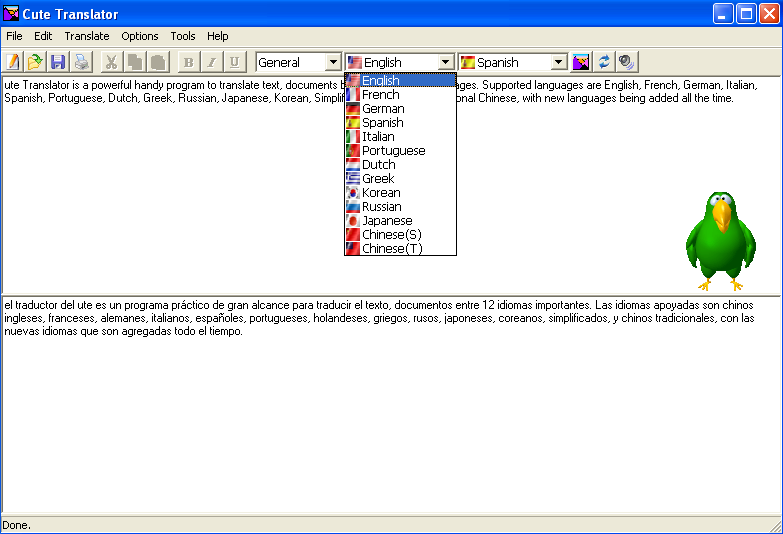
Task: Open the Spanish target language dropdown
Action: tap(559, 62)
